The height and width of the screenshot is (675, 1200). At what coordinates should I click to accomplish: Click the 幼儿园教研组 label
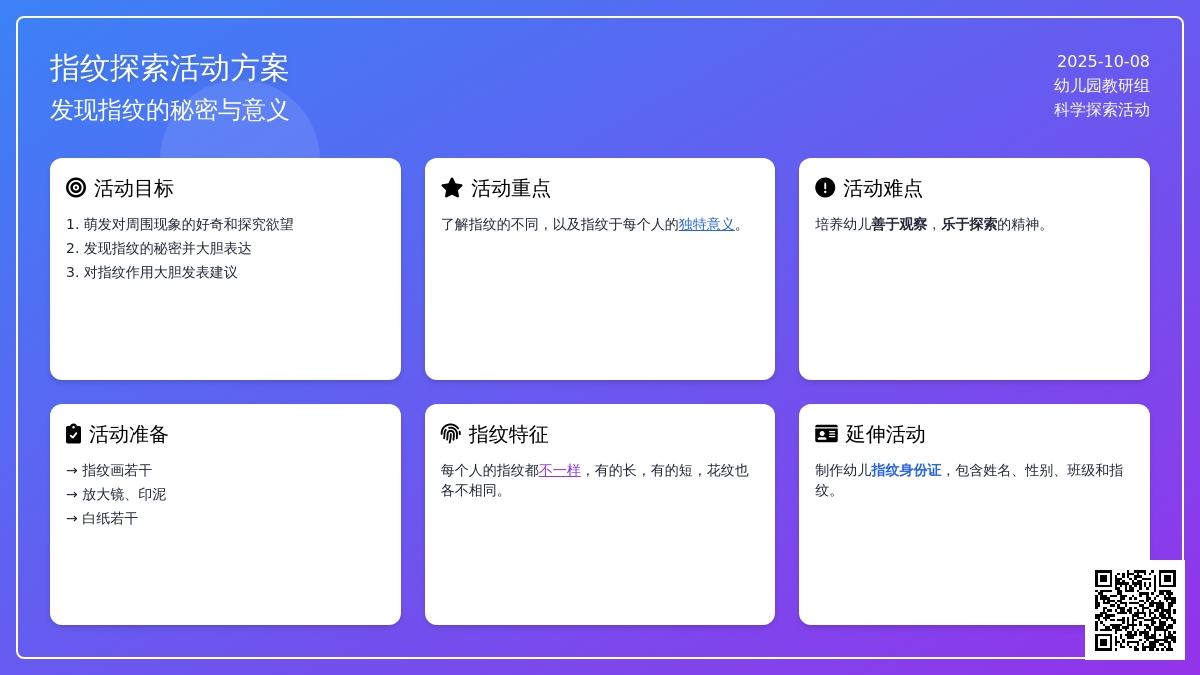[x=1101, y=86]
